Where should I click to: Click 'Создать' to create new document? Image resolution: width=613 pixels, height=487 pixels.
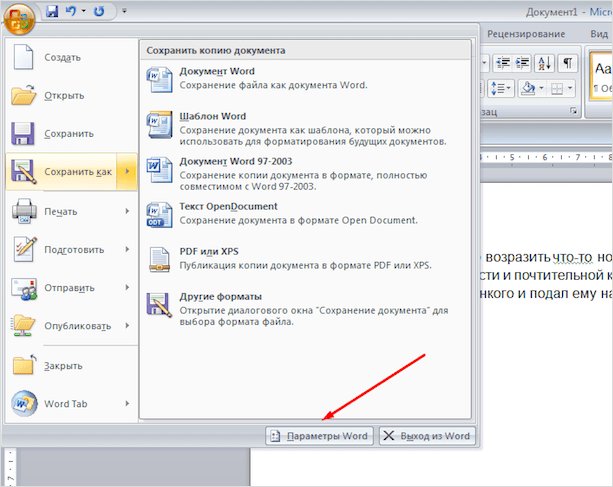click(x=62, y=57)
